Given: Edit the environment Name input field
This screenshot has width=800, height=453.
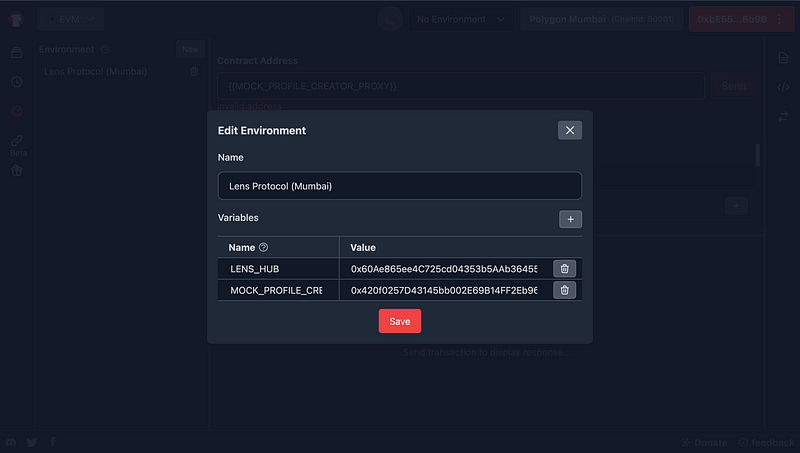Looking at the screenshot, I should click(x=399, y=186).
